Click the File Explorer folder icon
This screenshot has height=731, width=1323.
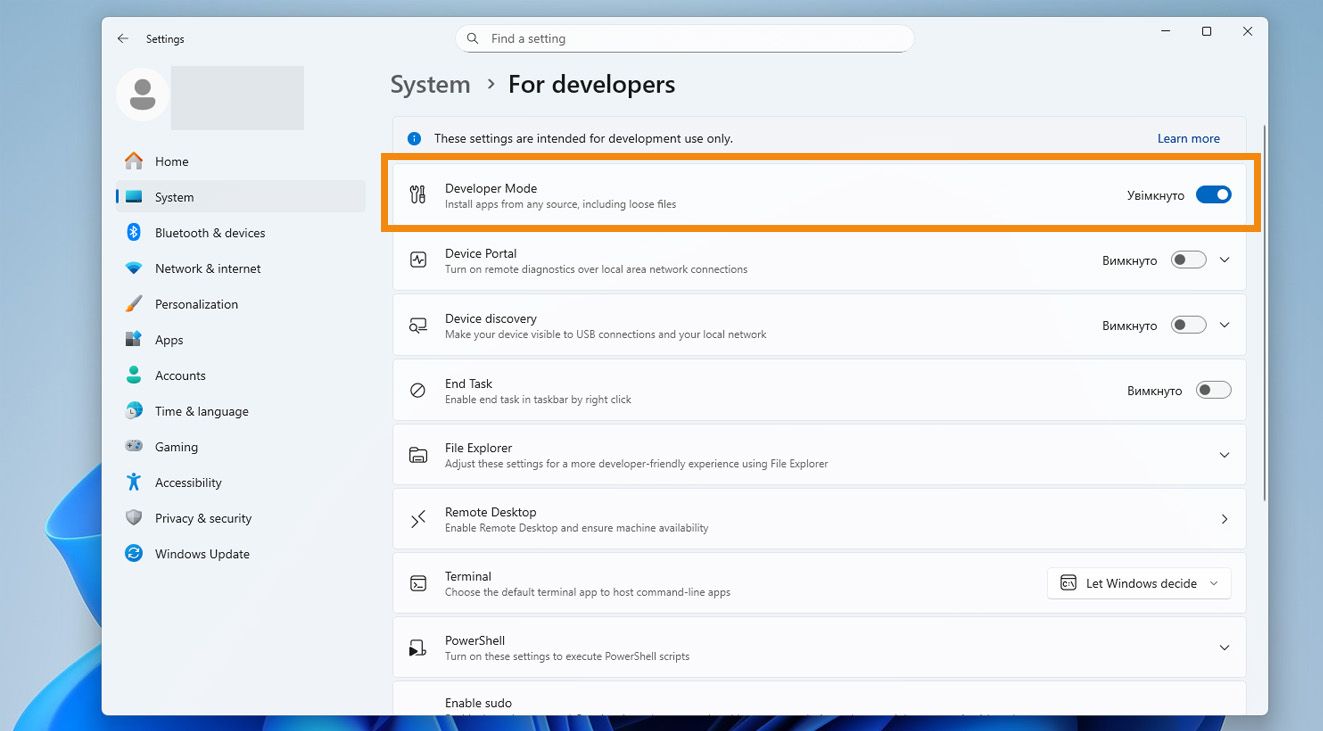pyautogui.click(x=418, y=455)
